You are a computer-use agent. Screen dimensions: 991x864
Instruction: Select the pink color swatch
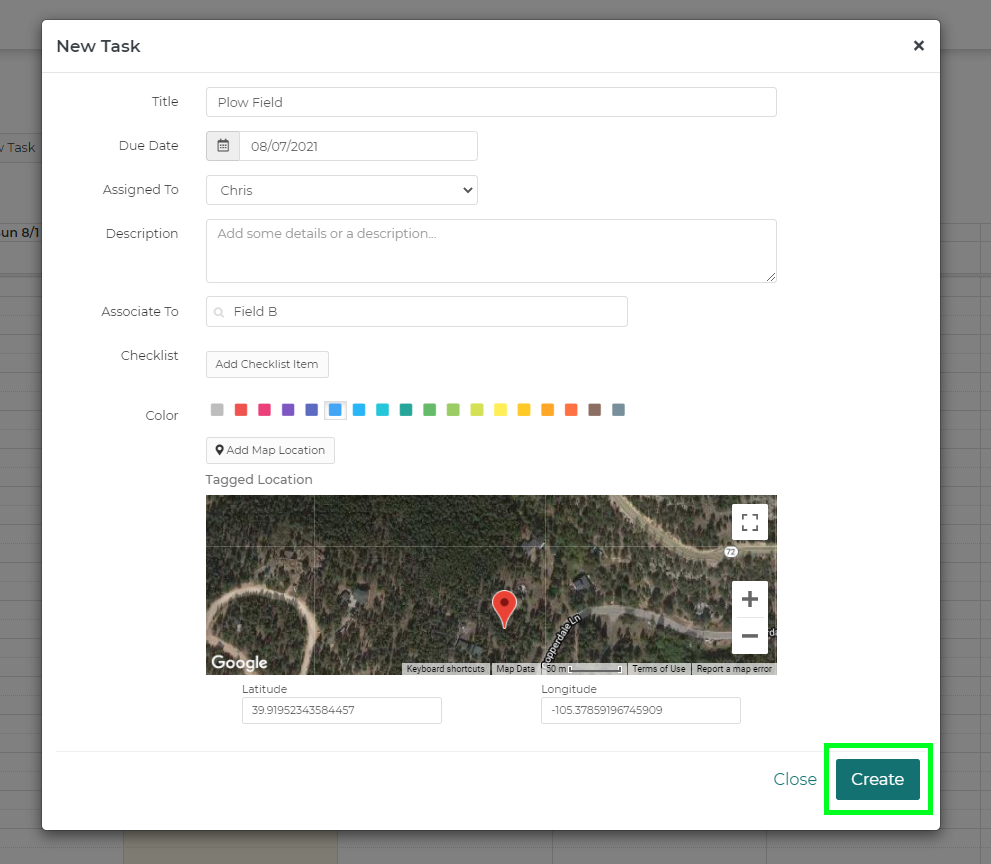pos(264,410)
